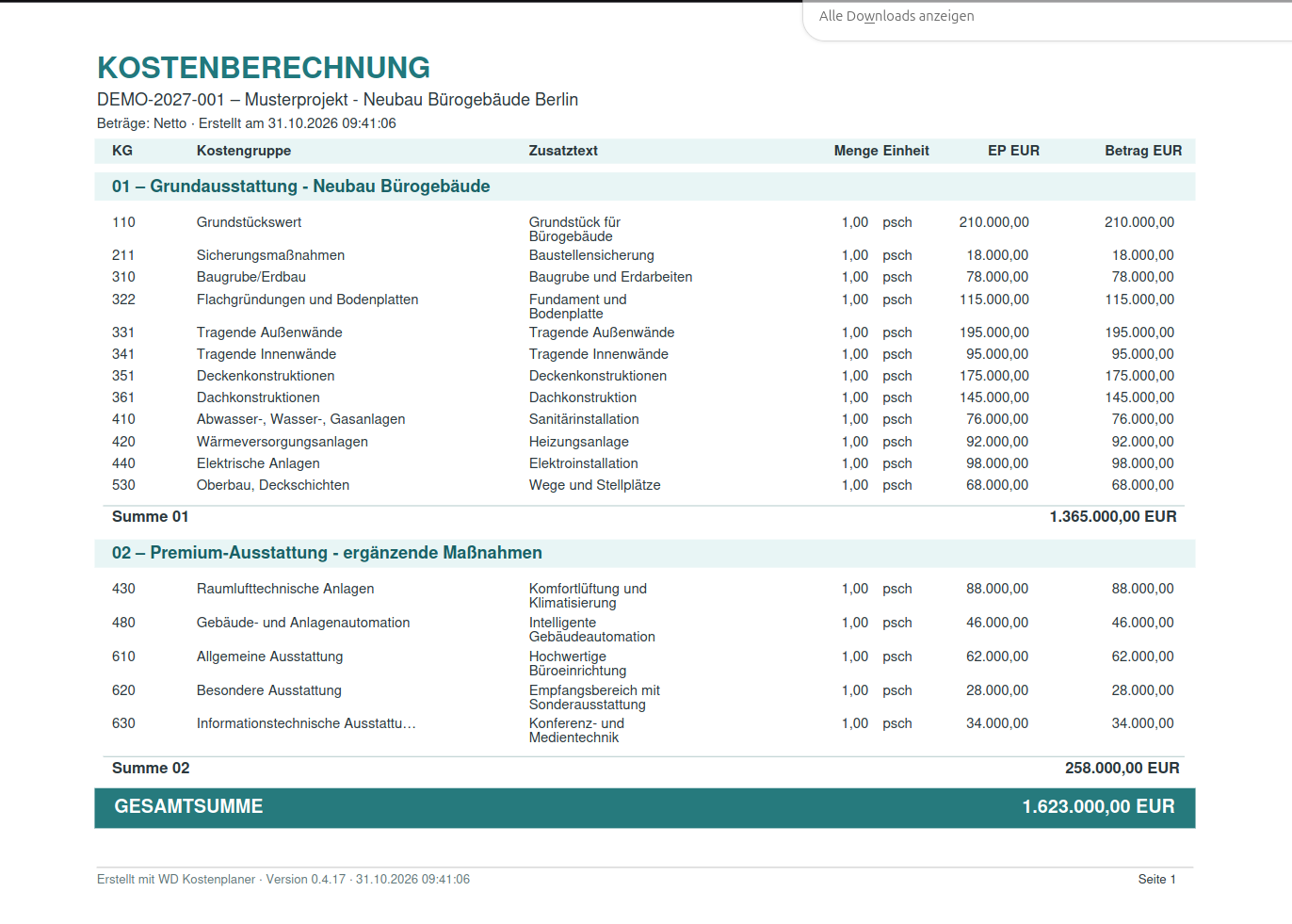Click the 'Wege und Stellplätze' text

point(595,485)
